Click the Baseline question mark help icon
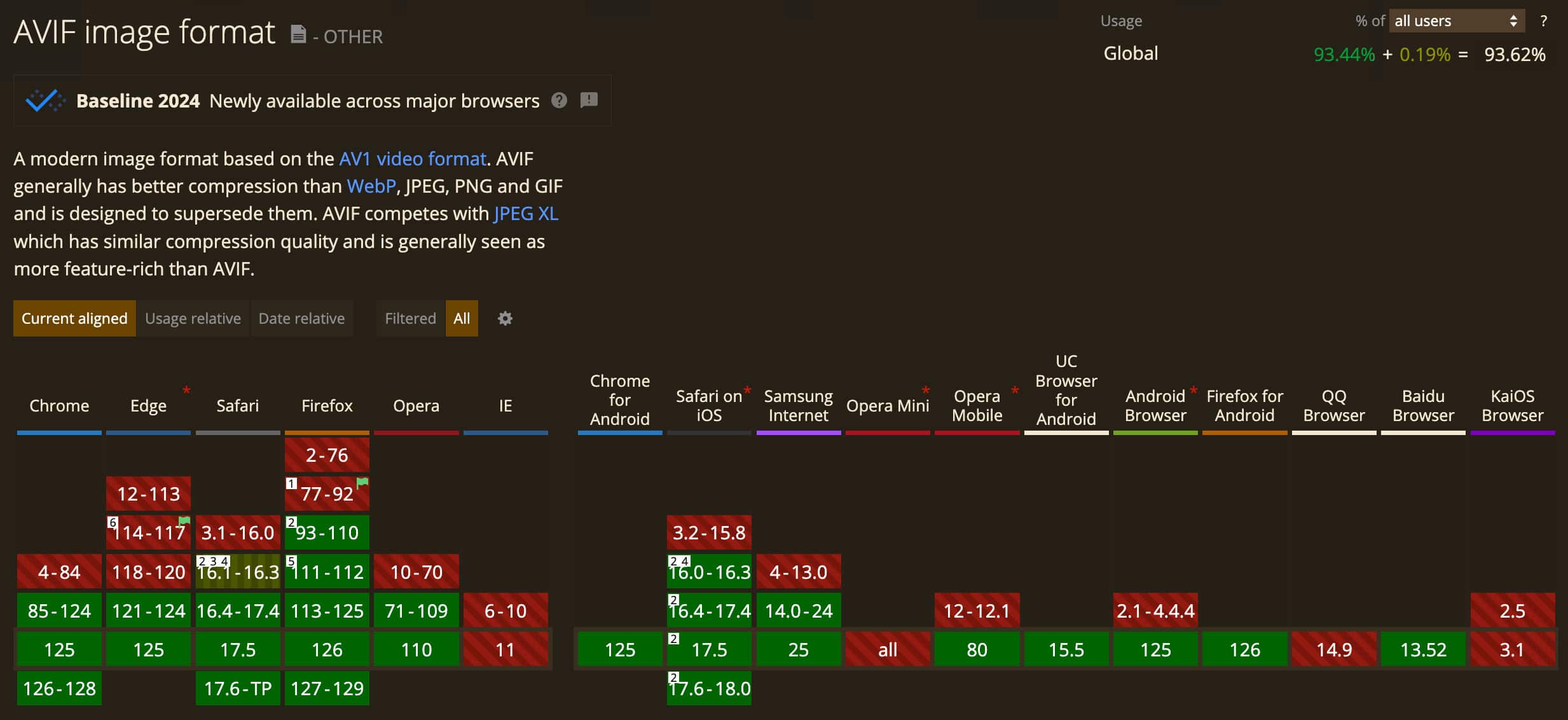The image size is (1568, 720). (x=559, y=100)
